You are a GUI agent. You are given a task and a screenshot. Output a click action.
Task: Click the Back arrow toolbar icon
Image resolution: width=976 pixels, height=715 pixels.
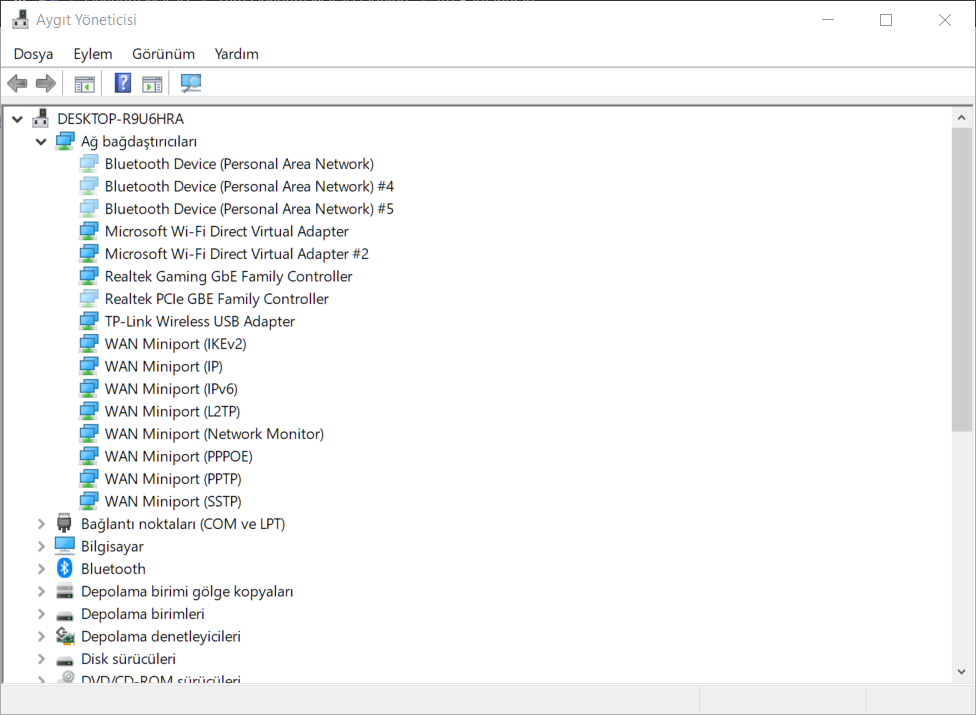tap(17, 83)
